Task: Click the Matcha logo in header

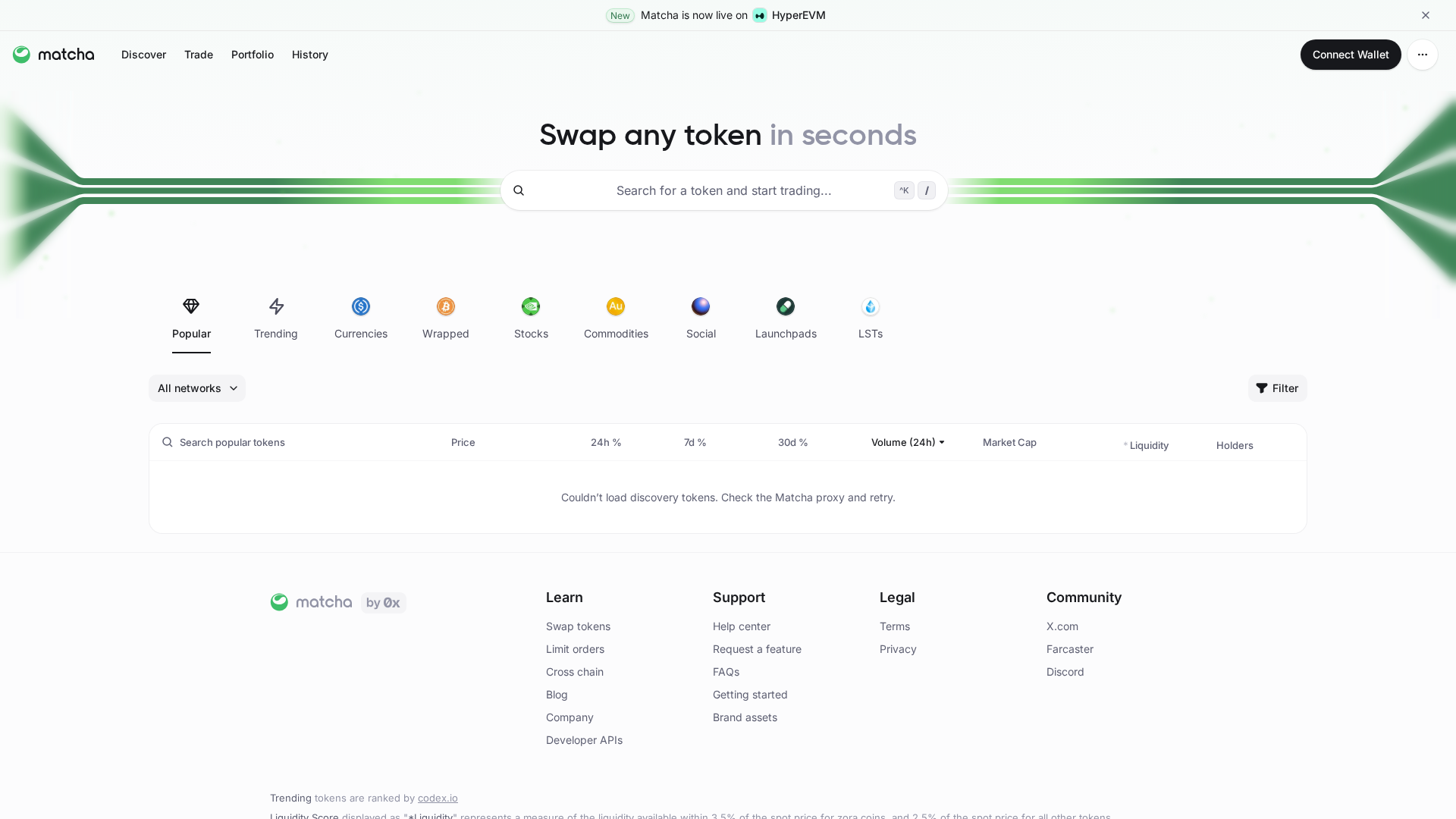Action: point(53,55)
